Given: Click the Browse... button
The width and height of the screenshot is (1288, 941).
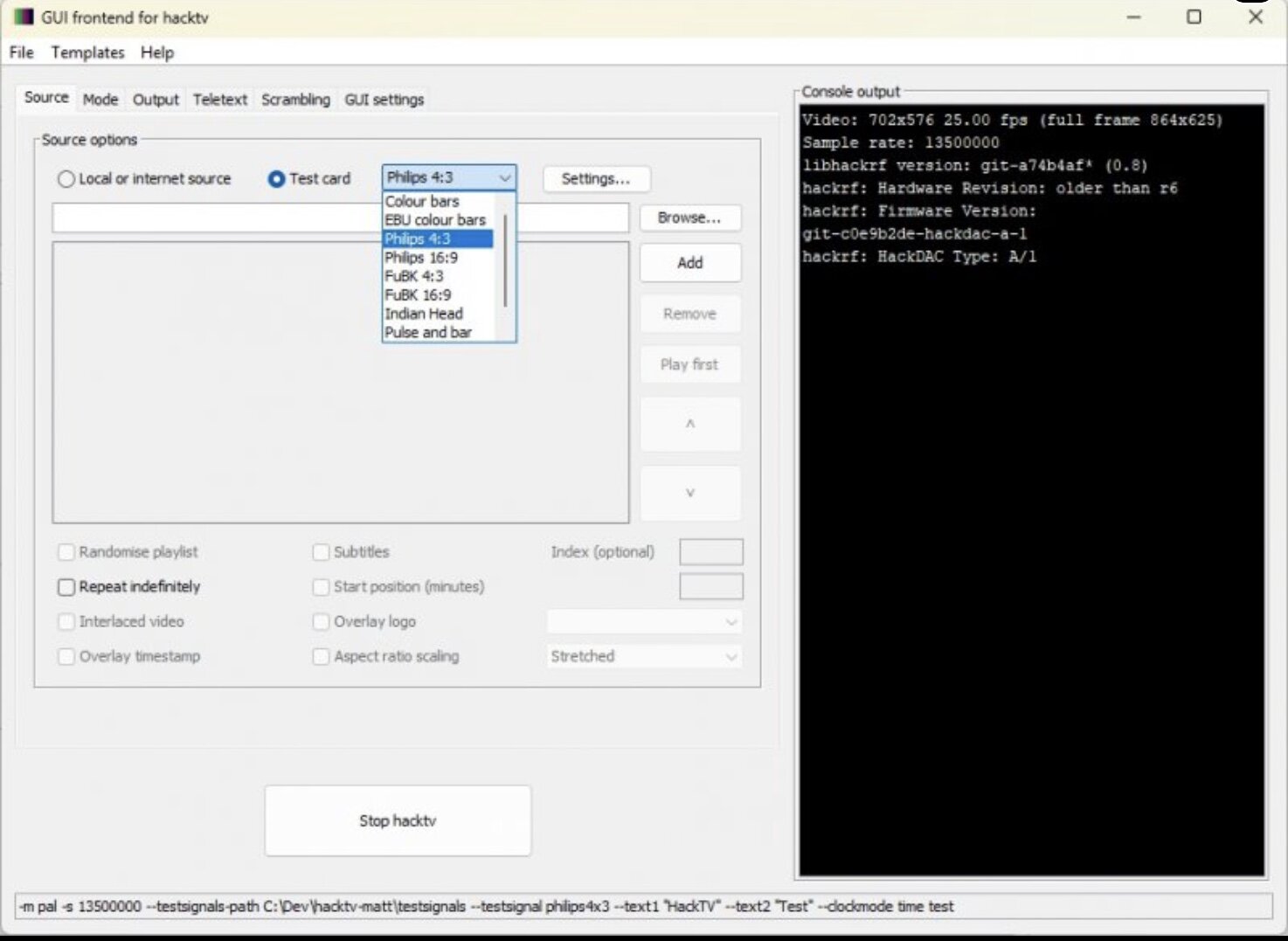Looking at the screenshot, I should (x=689, y=218).
